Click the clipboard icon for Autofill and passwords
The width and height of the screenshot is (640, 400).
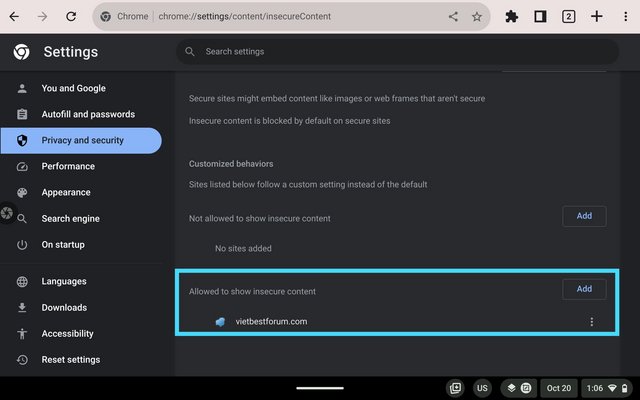click(22, 114)
